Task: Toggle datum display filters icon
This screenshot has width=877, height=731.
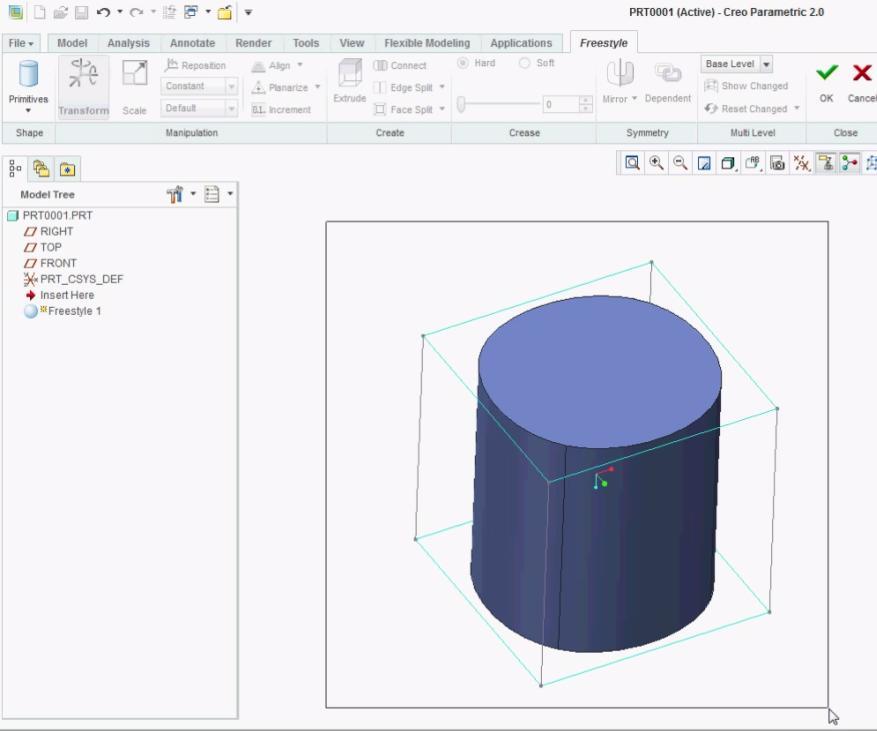Action: pos(801,163)
